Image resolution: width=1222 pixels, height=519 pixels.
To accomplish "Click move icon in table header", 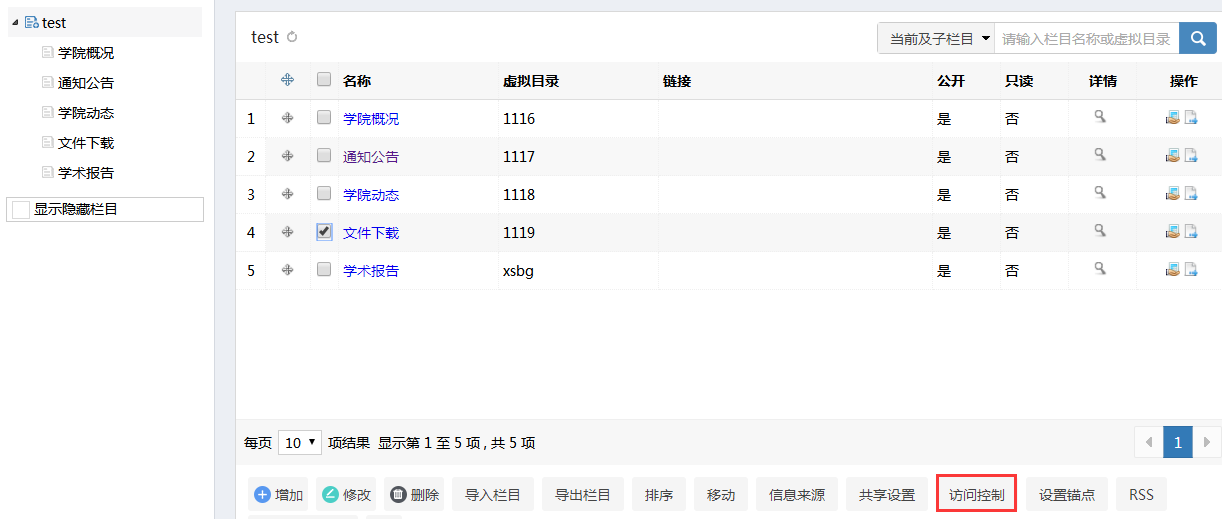I will (x=288, y=80).
